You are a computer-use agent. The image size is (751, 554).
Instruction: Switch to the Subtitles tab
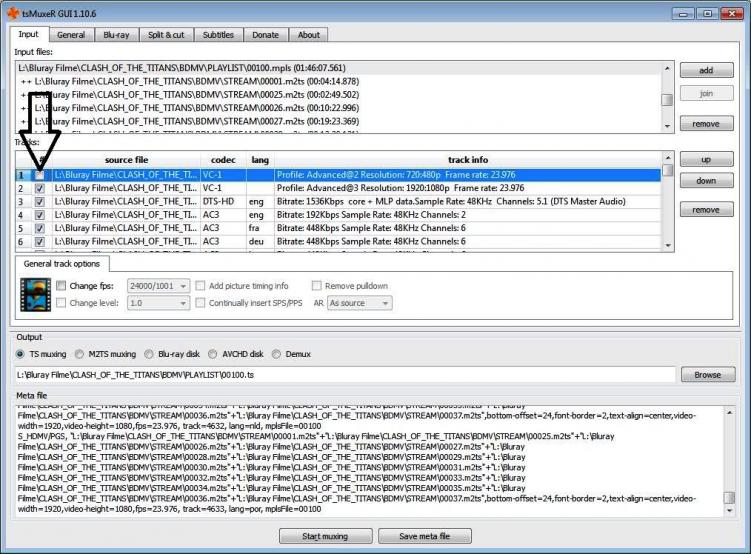217,35
